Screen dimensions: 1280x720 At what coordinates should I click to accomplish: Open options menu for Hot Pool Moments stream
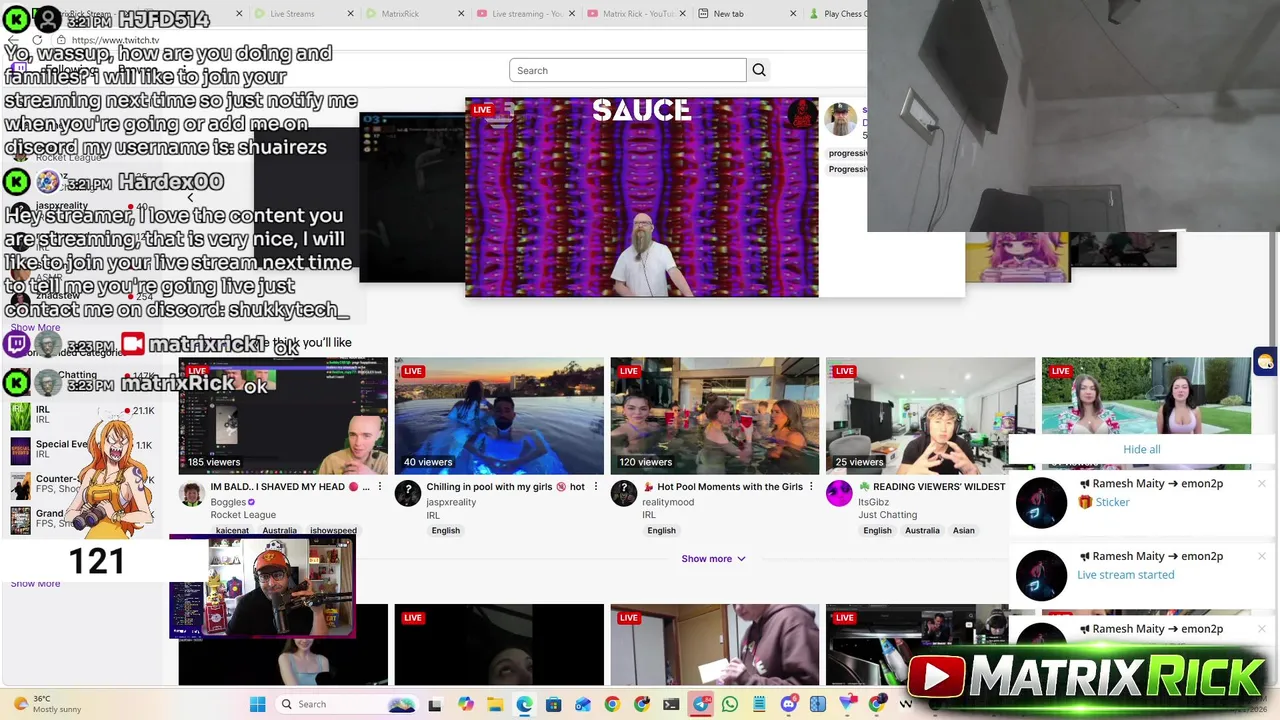(x=812, y=487)
